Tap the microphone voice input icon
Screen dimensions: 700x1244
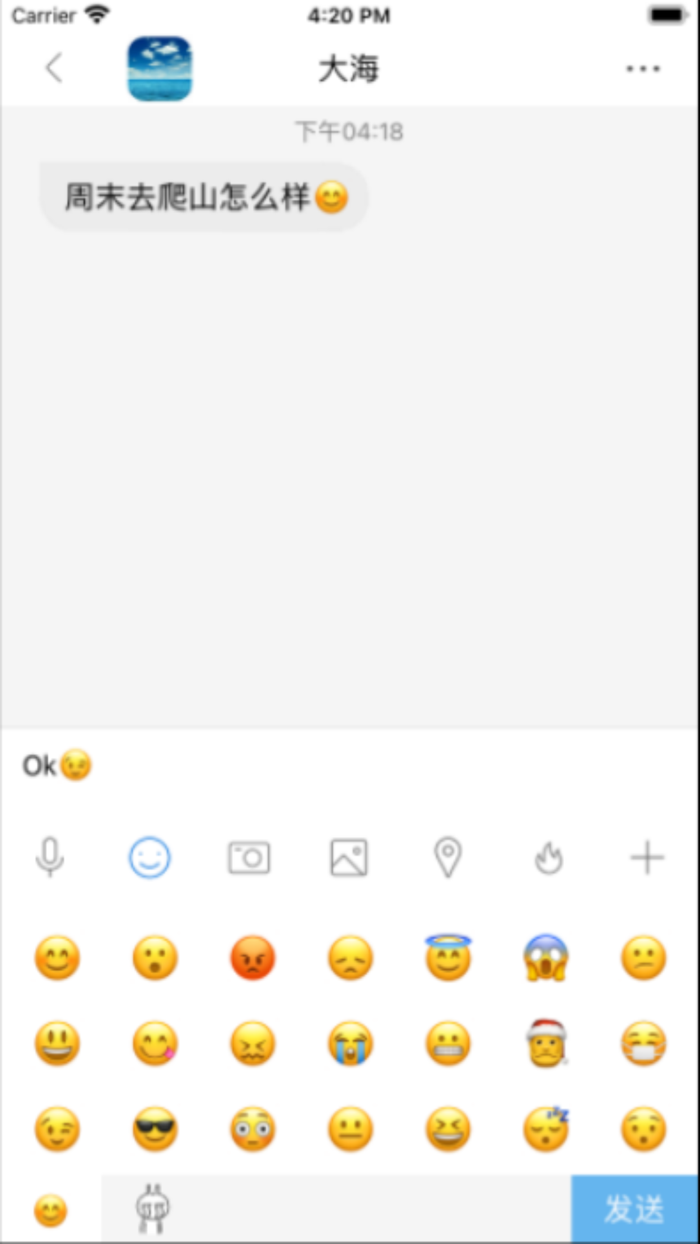50,857
